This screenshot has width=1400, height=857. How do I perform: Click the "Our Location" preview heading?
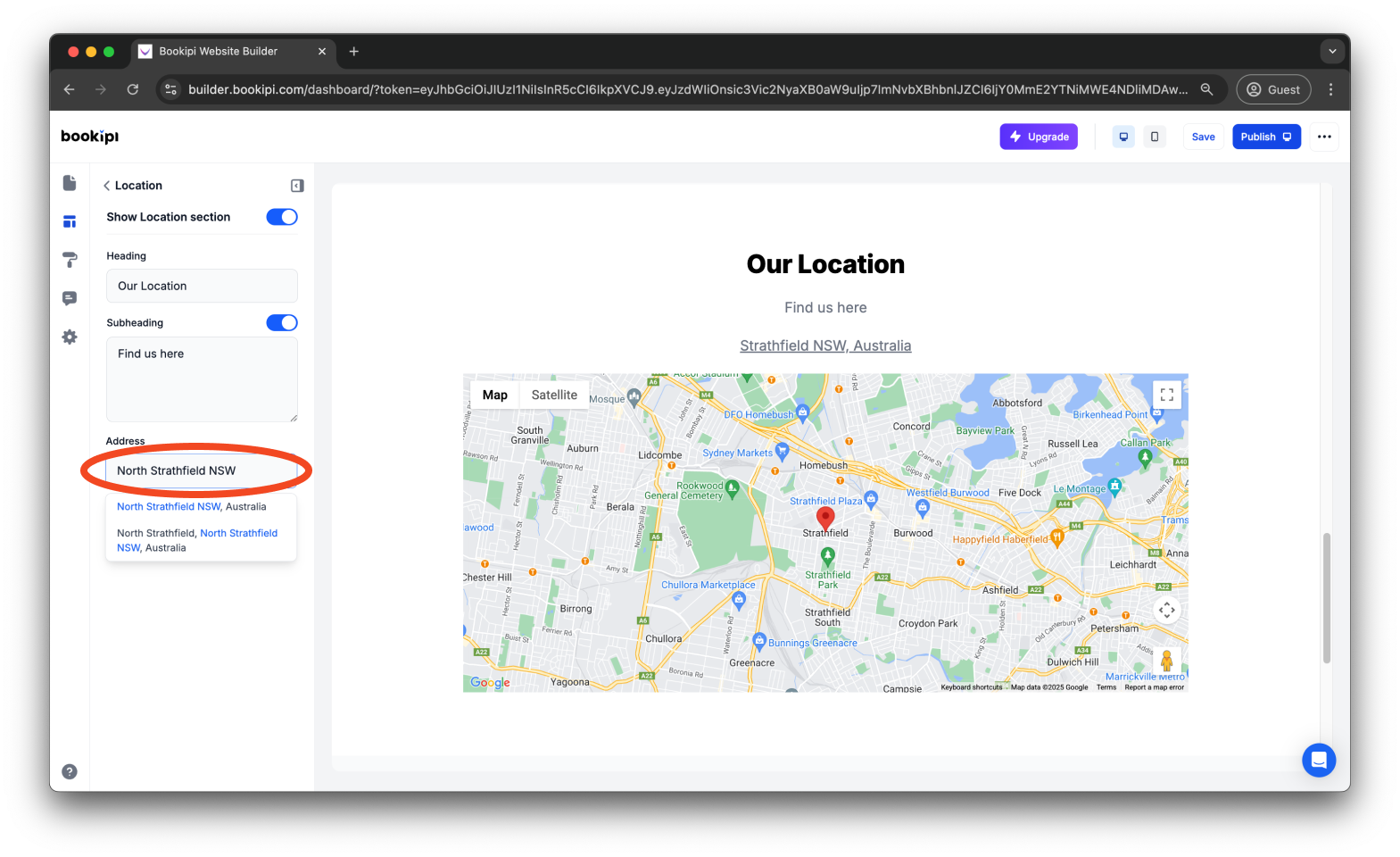[825, 264]
